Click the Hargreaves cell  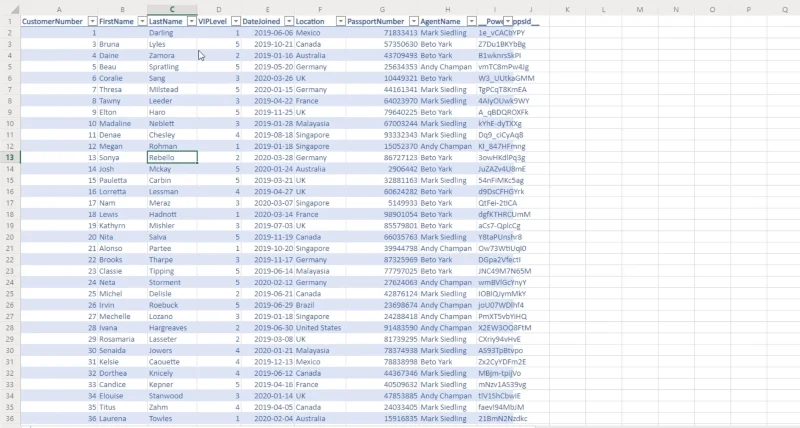pyautogui.click(x=172, y=328)
